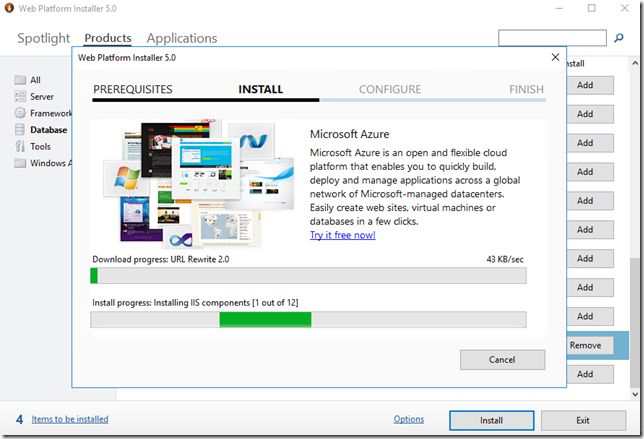
Task: Select the Frameworks gear icon
Action: pyautogui.click(x=20, y=113)
